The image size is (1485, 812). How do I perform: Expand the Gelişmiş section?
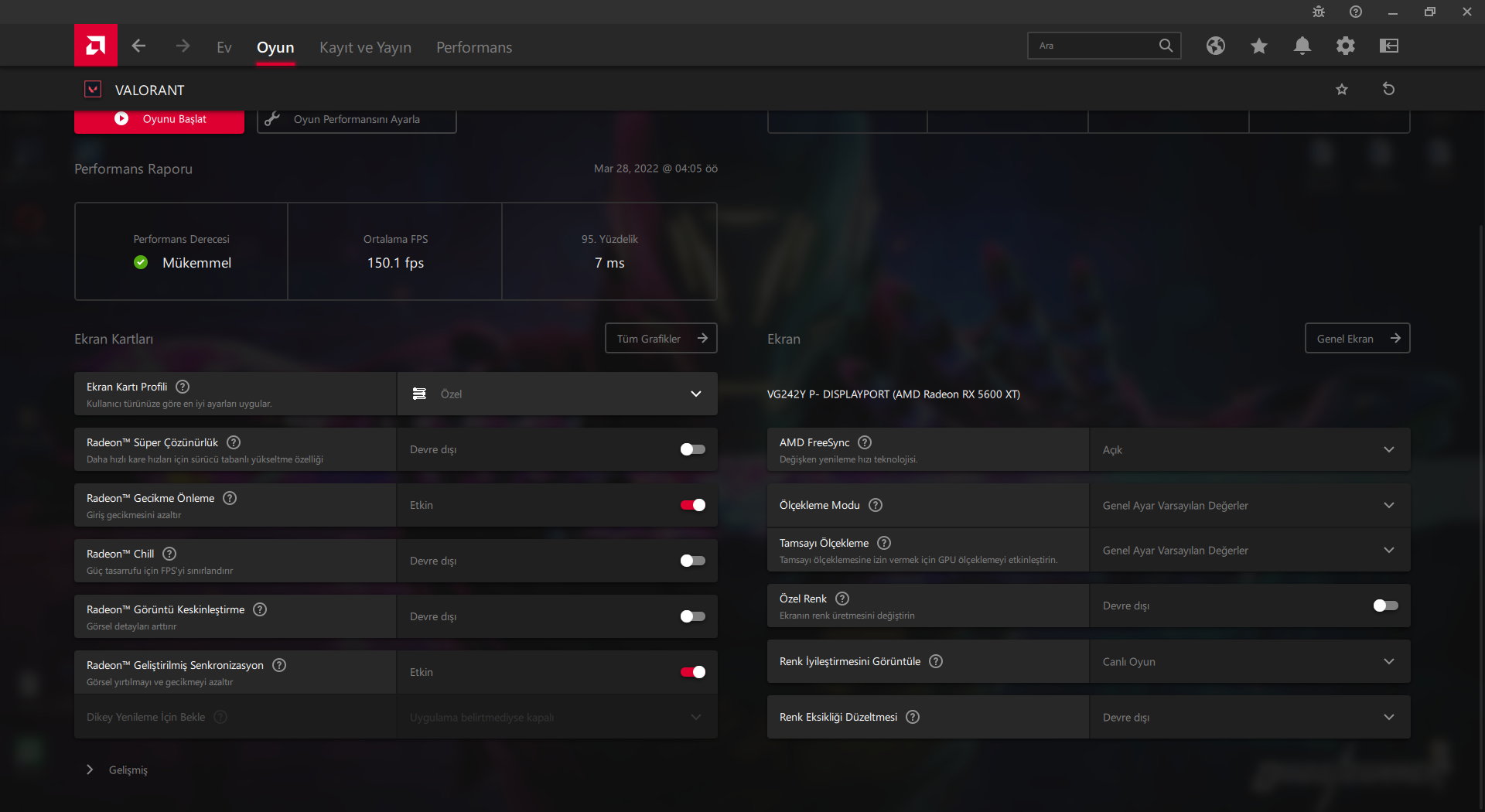[x=117, y=769]
